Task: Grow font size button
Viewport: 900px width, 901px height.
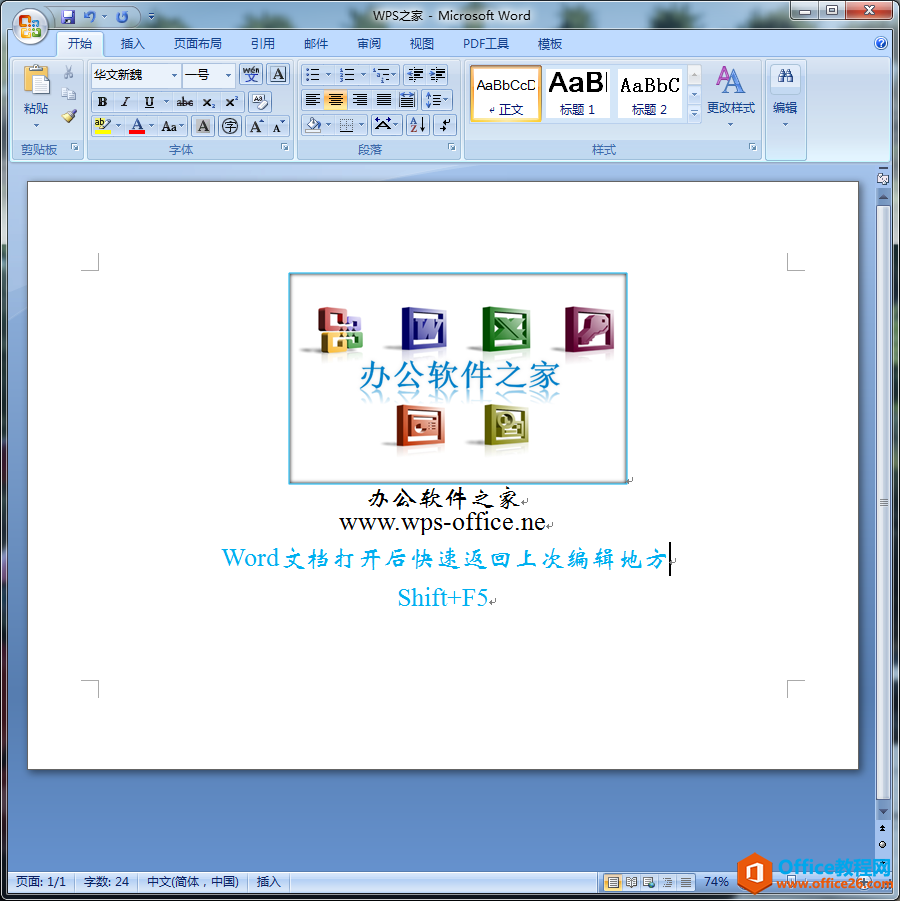Action: [256, 126]
